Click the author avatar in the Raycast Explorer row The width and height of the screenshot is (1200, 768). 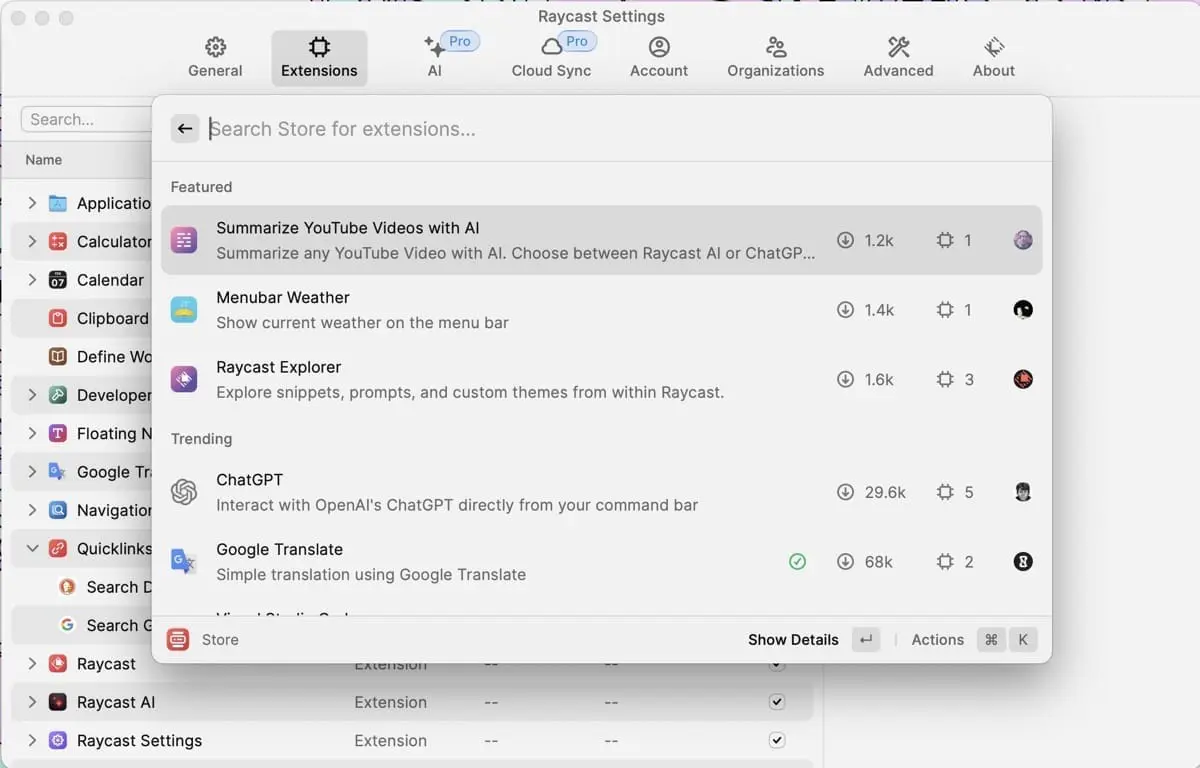[x=1023, y=380]
